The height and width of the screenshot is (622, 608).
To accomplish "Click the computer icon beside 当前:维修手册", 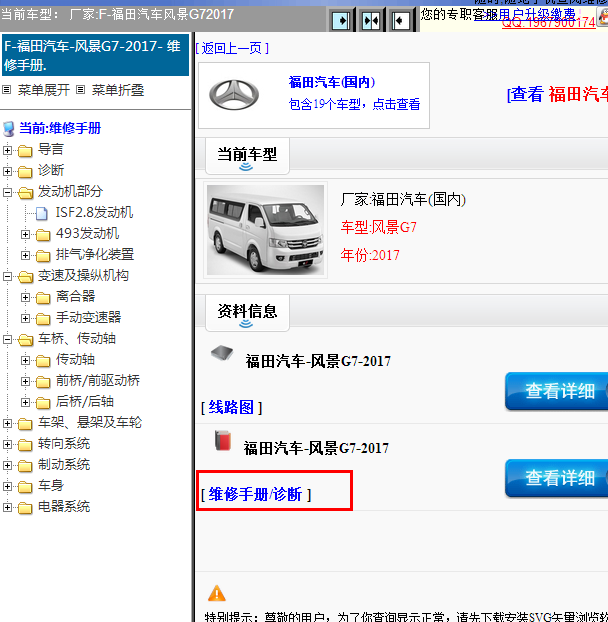I will tap(9, 129).
